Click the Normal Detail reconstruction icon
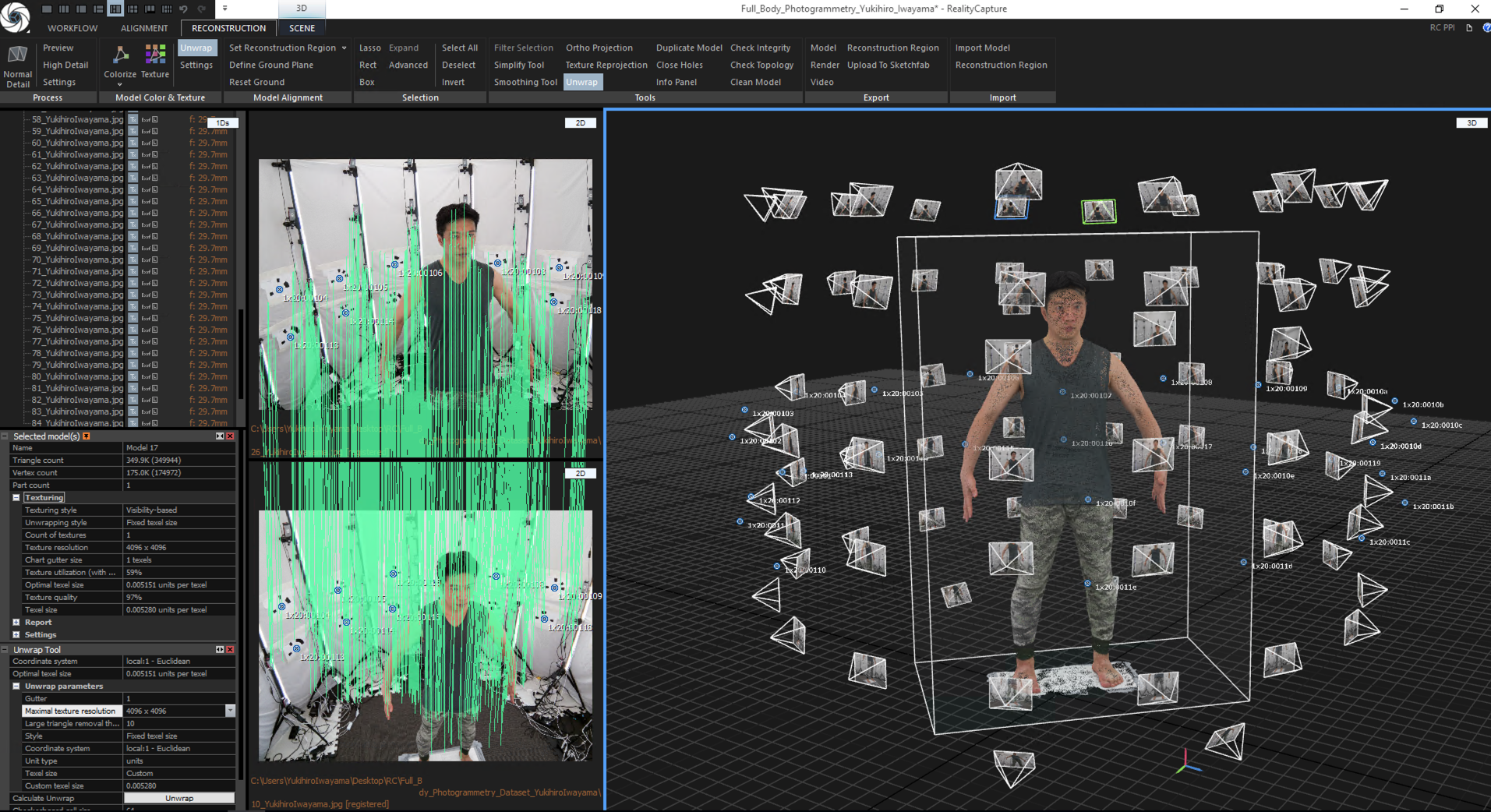The image size is (1491, 812). [x=17, y=55]
